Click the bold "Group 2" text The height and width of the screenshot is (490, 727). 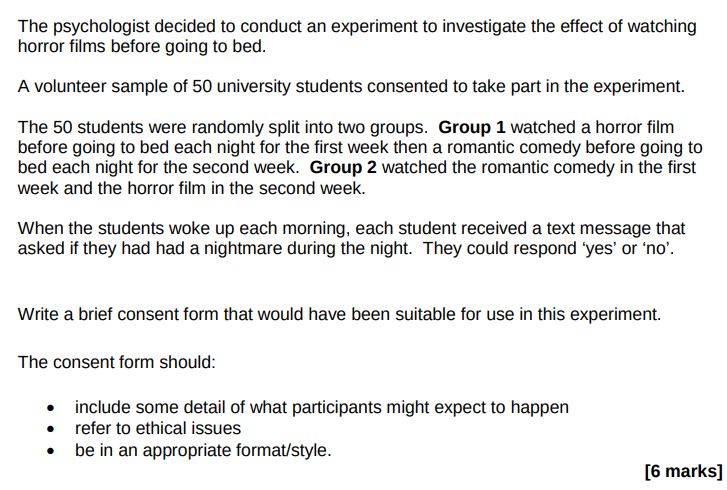tap(343, 167)
